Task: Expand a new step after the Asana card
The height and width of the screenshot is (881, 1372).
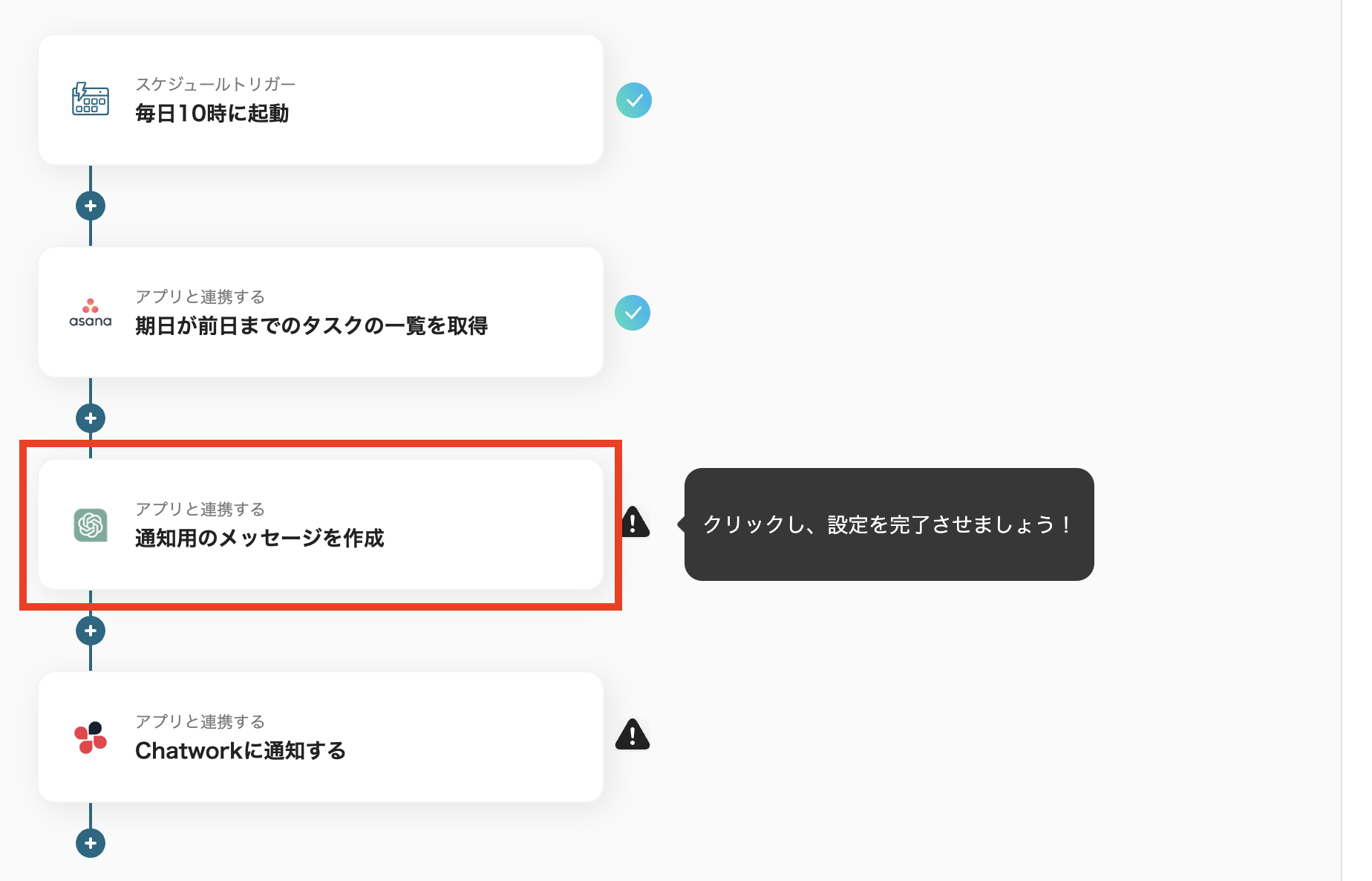Action: click(x=90, y=417)
